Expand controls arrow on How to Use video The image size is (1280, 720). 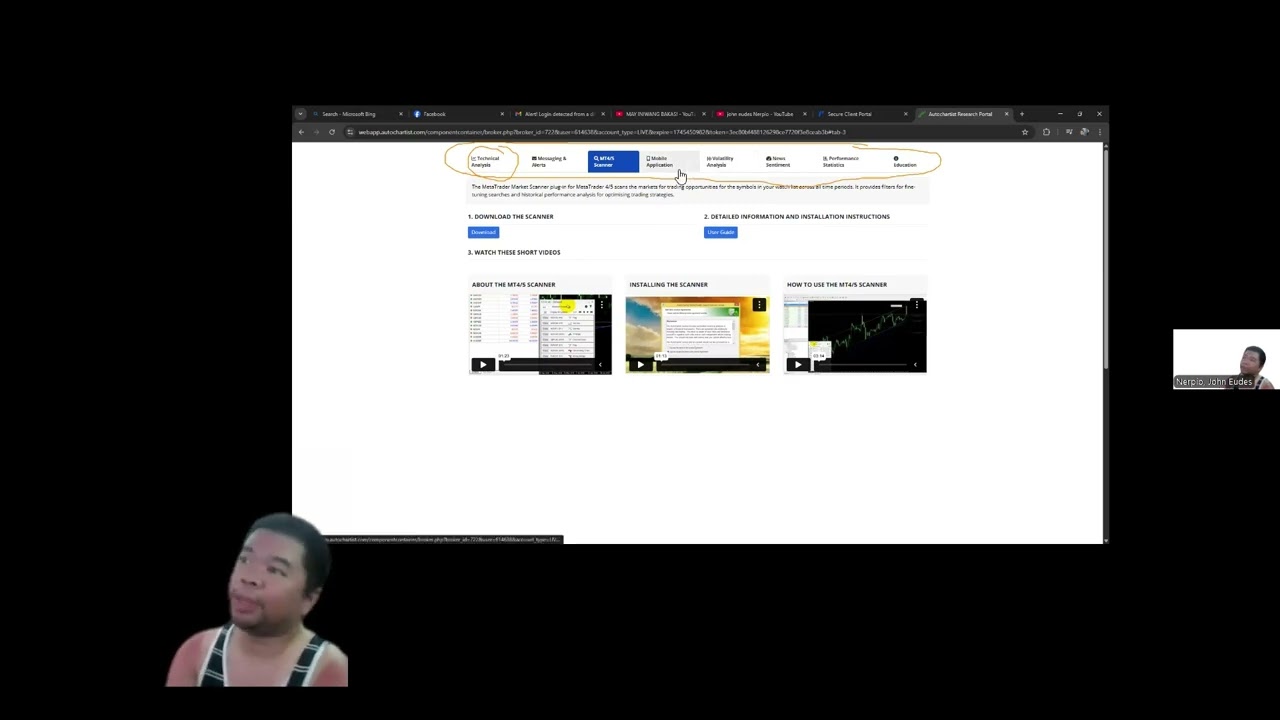tap(915, 365)
